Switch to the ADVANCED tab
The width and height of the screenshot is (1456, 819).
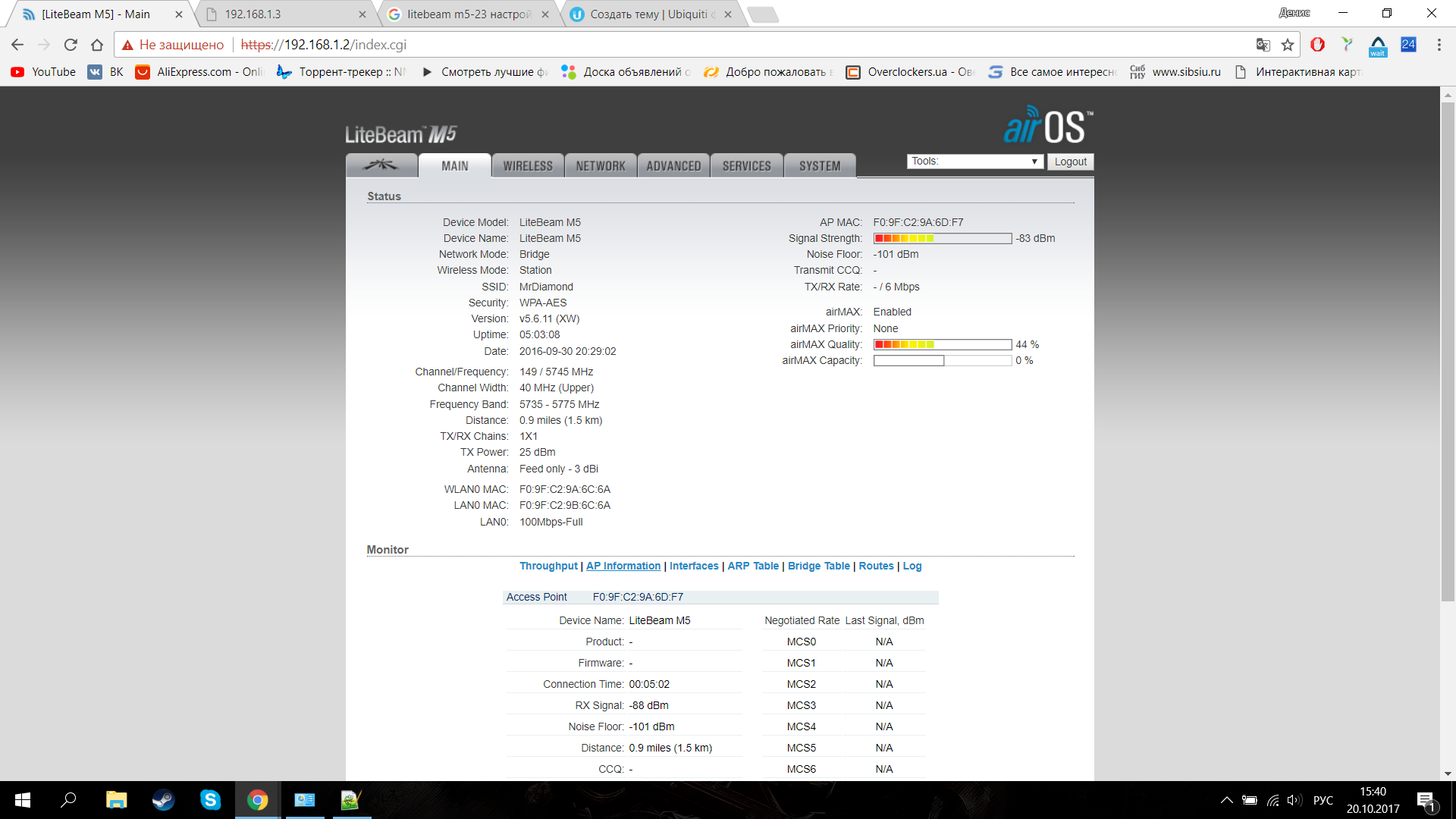[x=673, y=165]
